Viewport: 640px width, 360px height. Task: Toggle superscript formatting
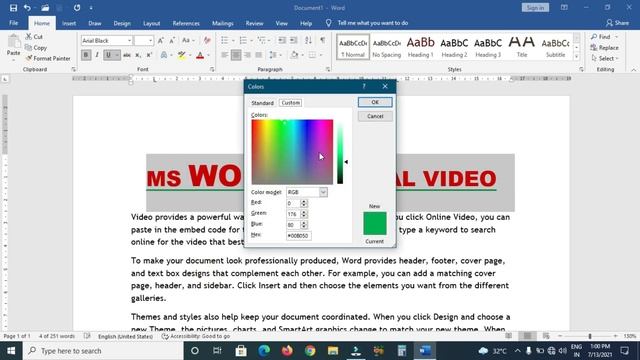click(149, 55)
